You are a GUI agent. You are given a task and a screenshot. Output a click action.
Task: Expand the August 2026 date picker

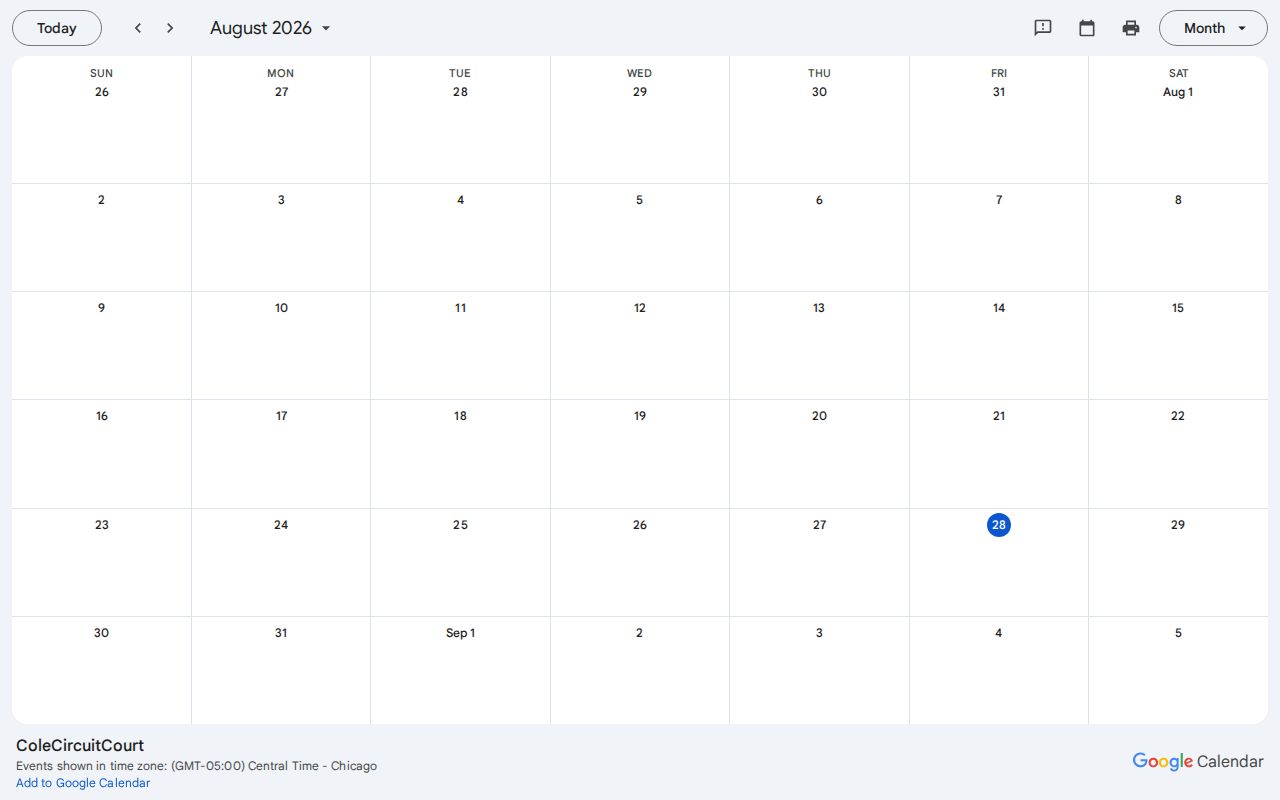coord(270,28)
